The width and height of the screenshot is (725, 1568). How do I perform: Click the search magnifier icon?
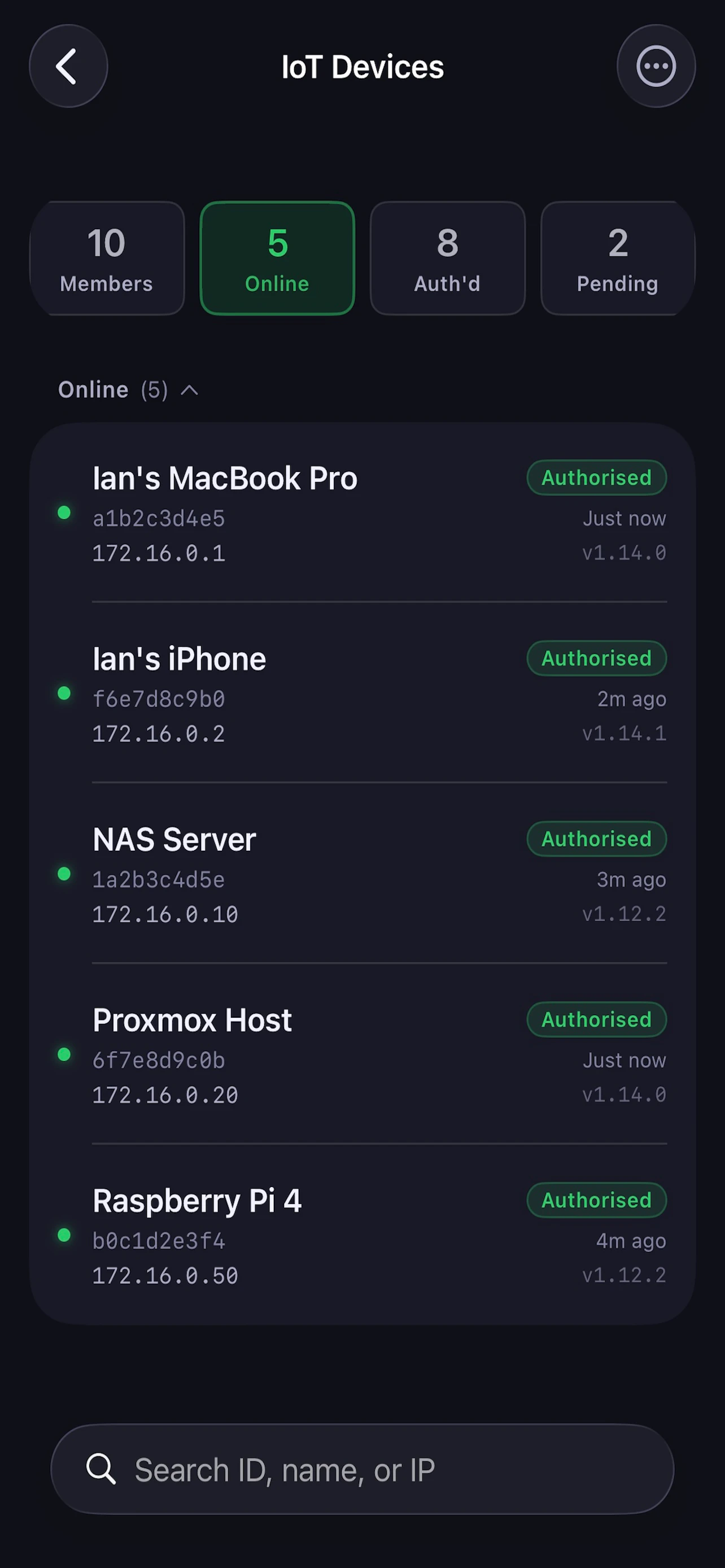pos(101,1469)
